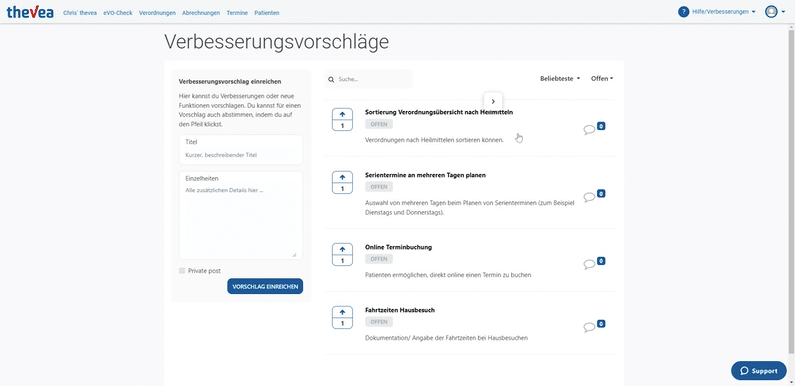Open comments for Online Terminbuchung suggestion
Screen dimensions: 795x386
pos(589,264)
